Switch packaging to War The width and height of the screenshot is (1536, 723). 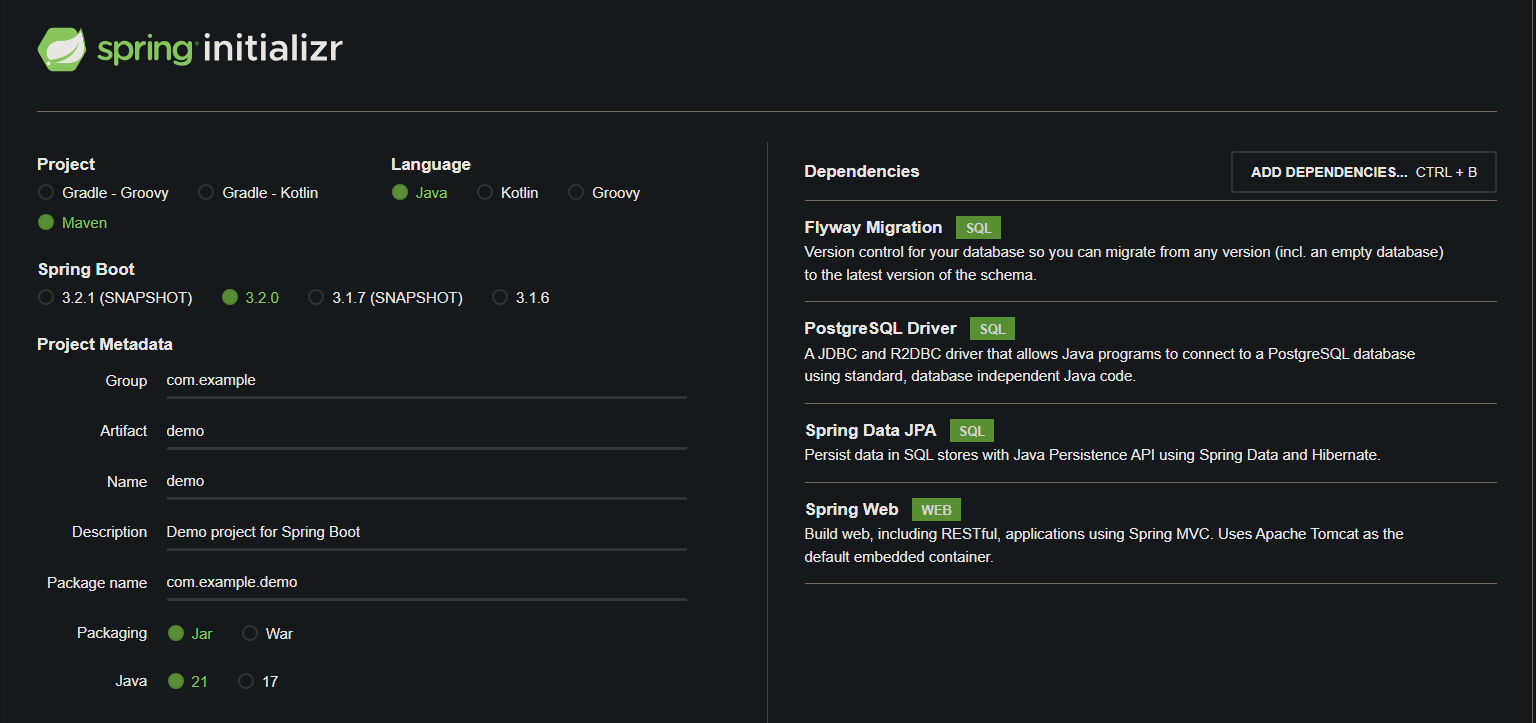click(250, 634)
